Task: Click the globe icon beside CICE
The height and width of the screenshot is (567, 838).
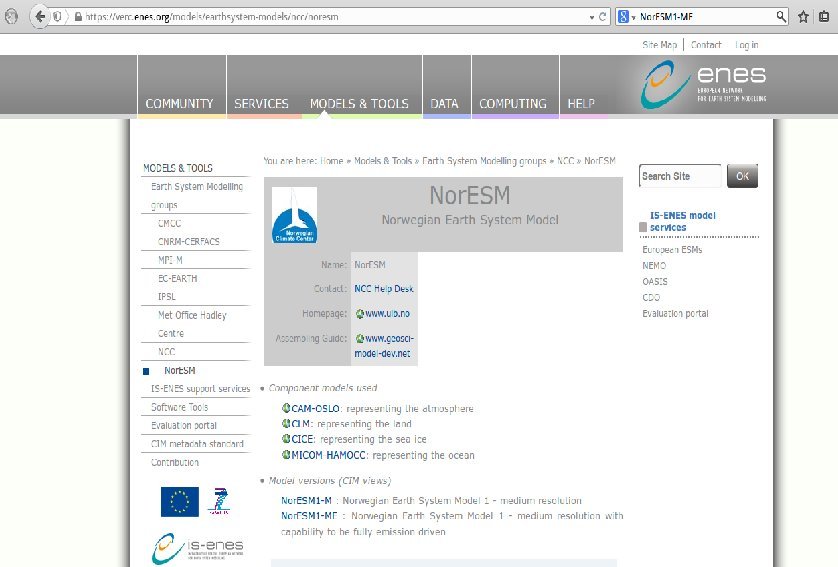Action: point(286,439)
